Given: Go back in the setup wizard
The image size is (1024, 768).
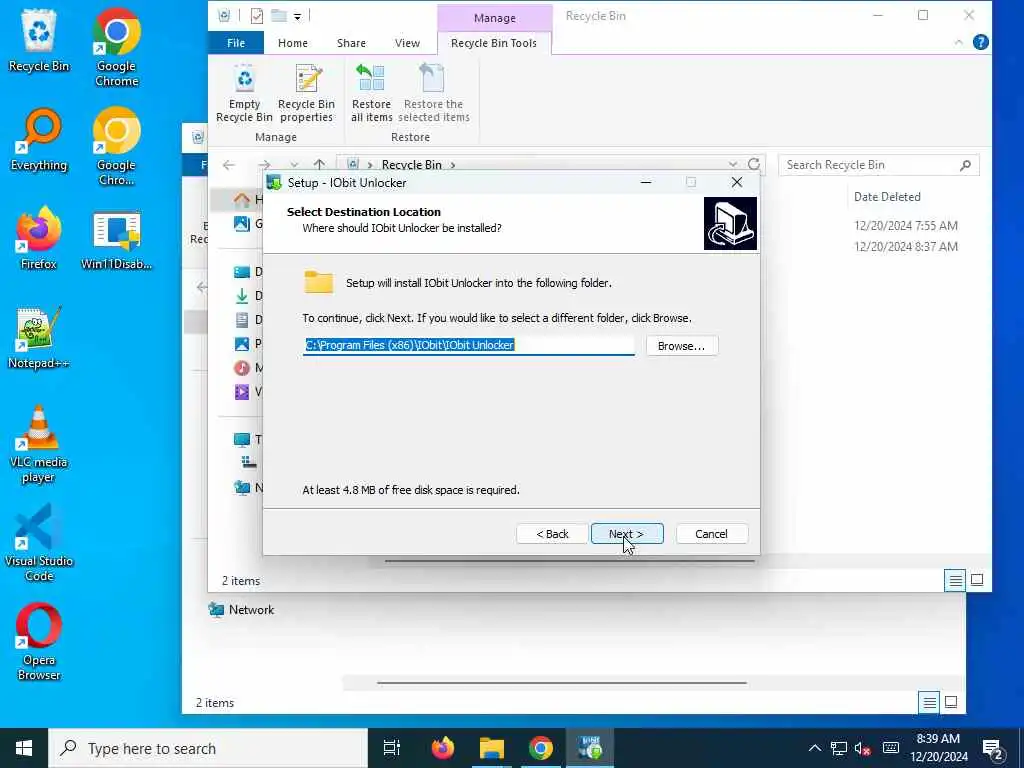Looking at the screenshot, I should tap(552, 534).
